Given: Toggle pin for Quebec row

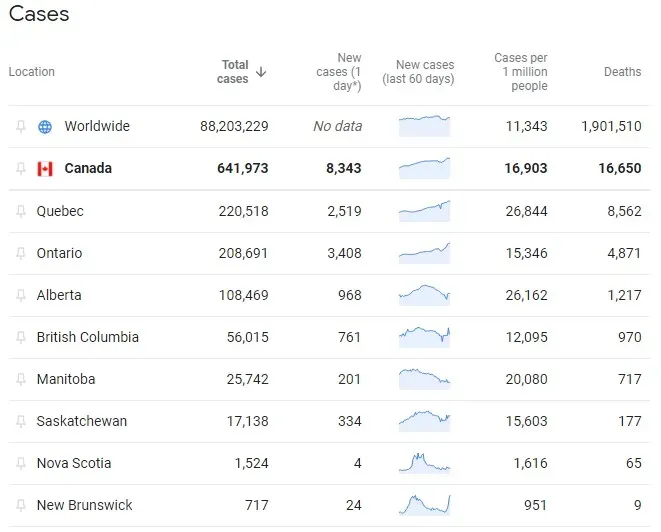Looking at the screenshot, I should pos(20,211).
